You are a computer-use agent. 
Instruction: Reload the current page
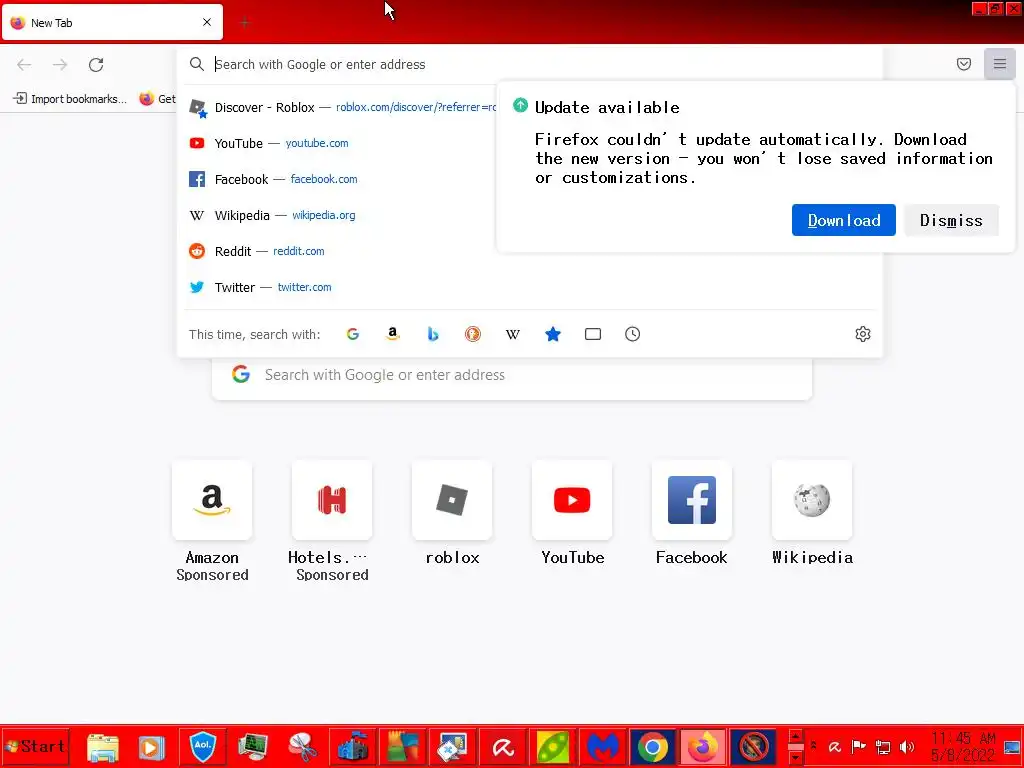coord(96,65)
